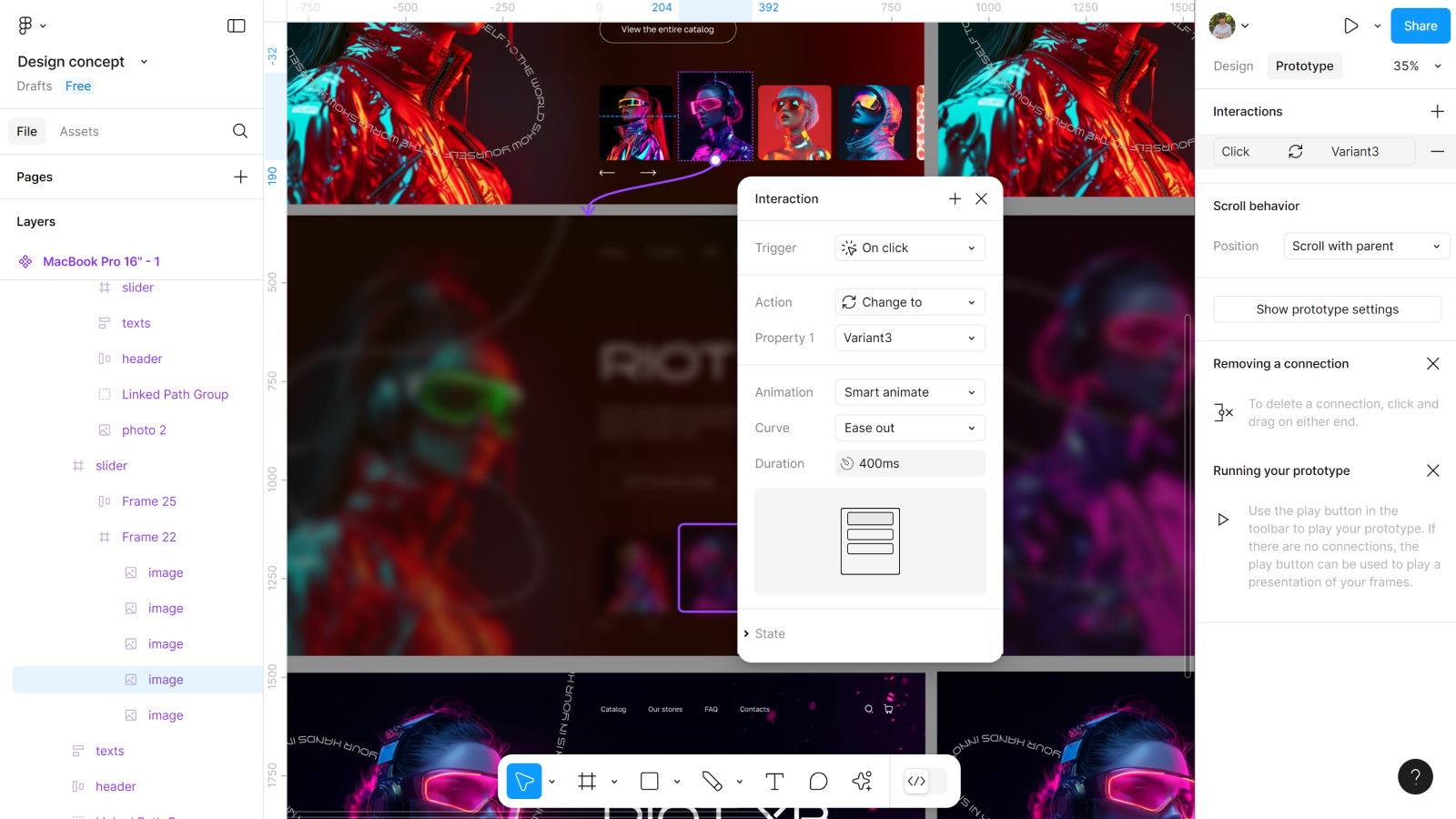Toggle Dev Mode switch in toolbar
The image size is (1456, 819).
point(926,782)
